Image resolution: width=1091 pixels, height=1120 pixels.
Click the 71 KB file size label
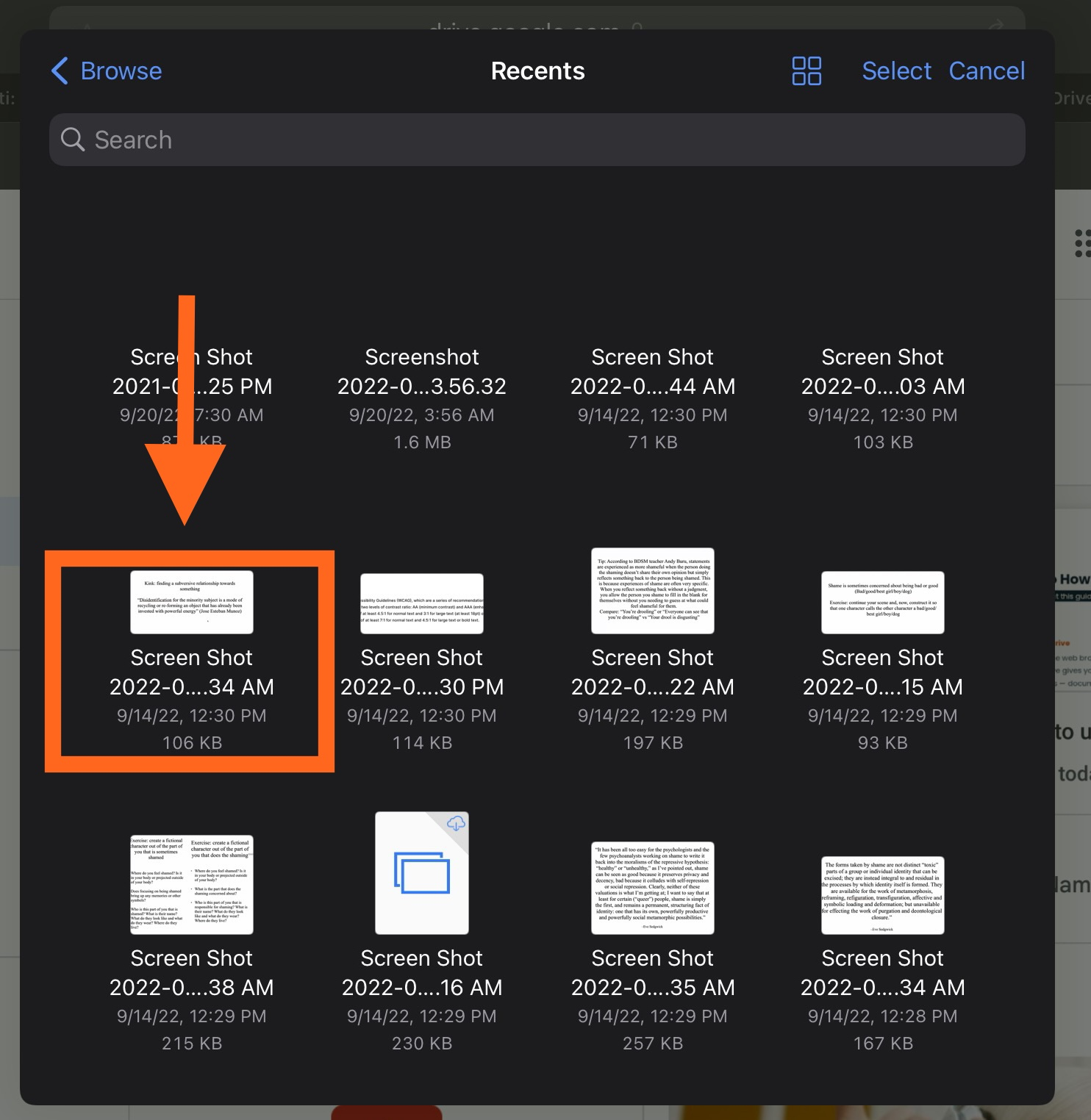click(653, 442)
